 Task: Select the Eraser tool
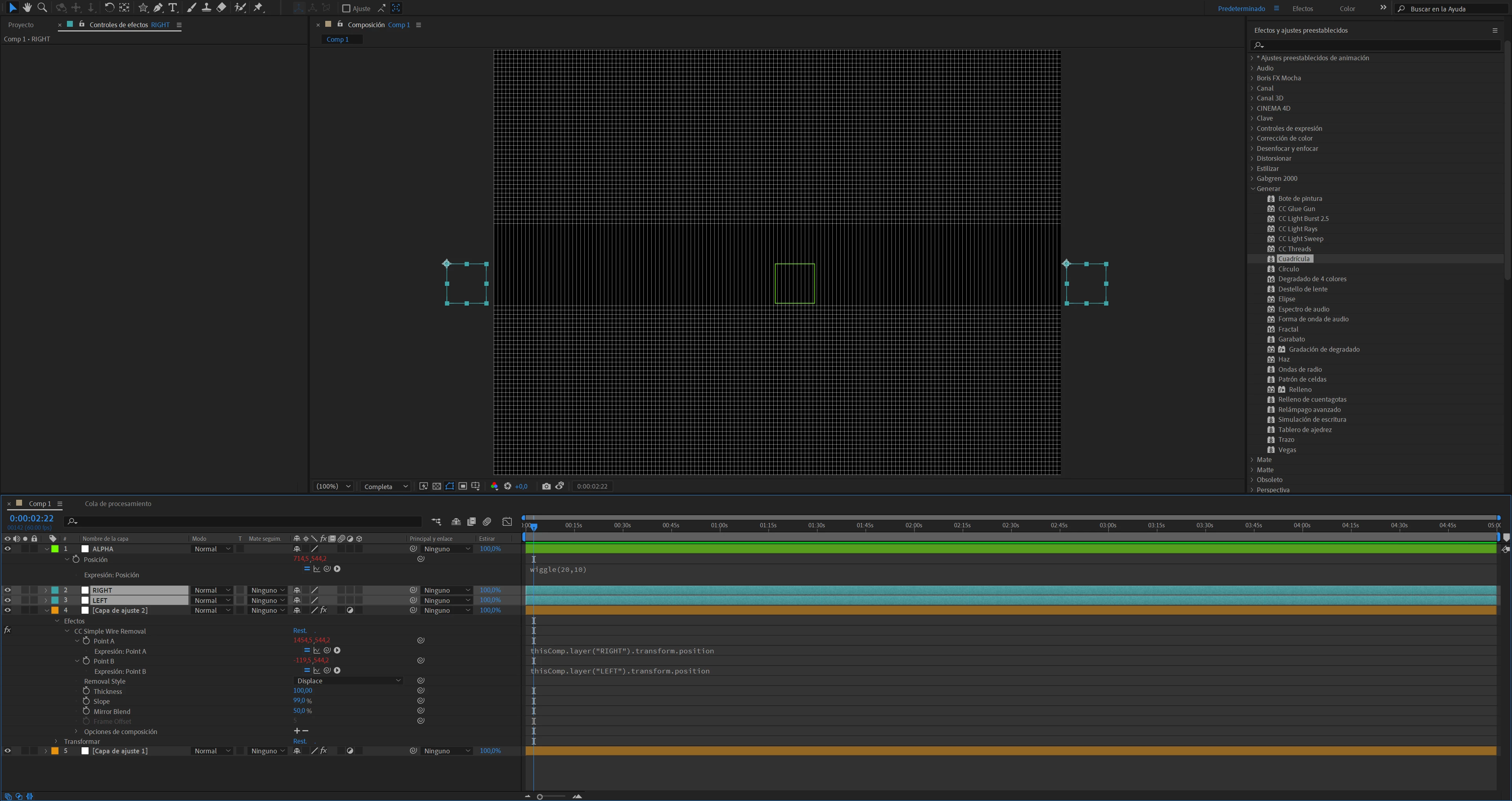pos(221,7)
